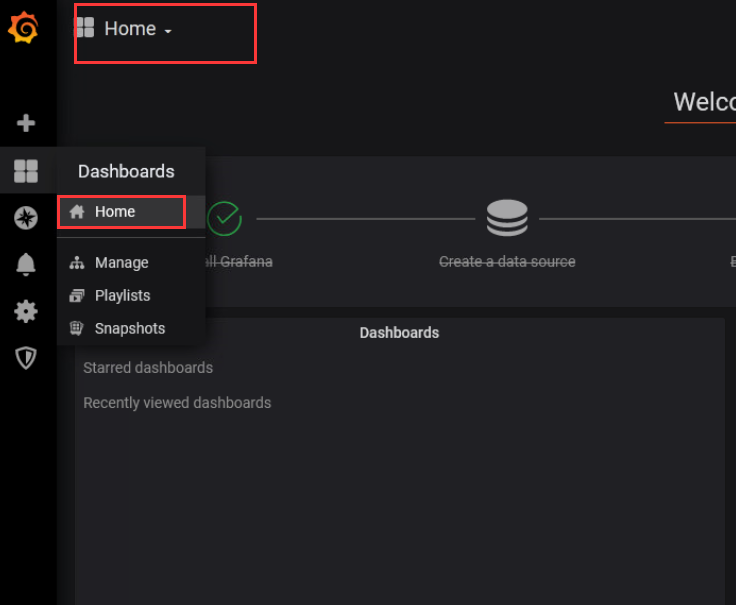Open Explore compass icon
Viewport: 736px width, 605px height.
[26, 218]
